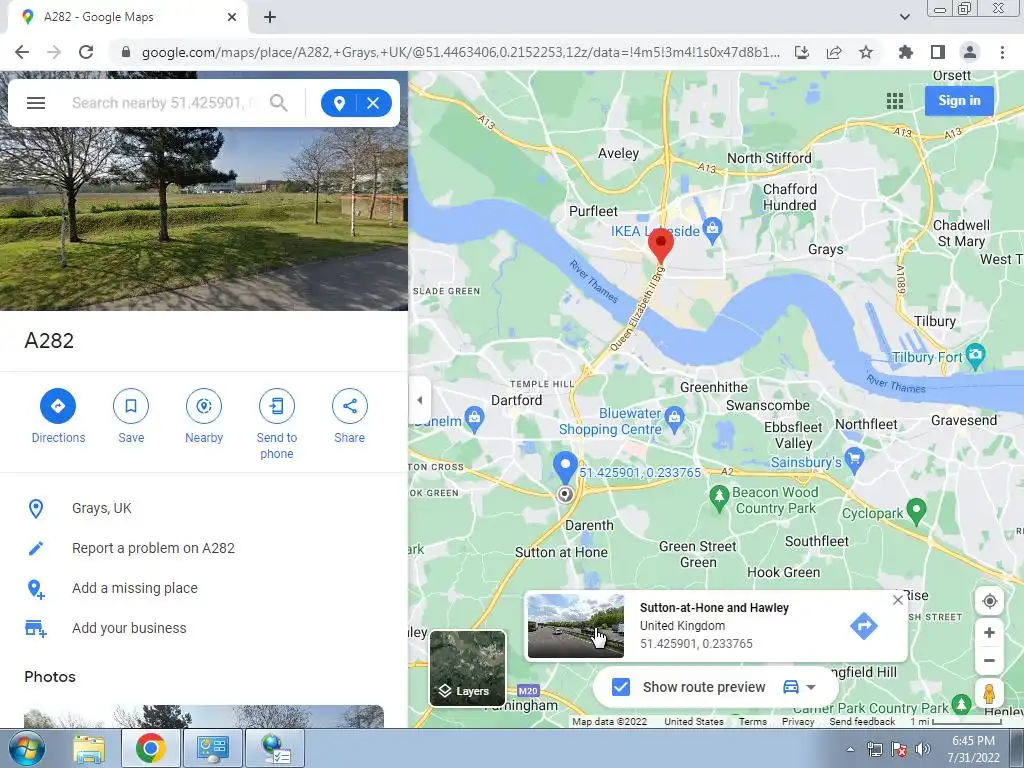Zoom in the map
Image resolution: width=1024 pixels, height=768 pixels.
coord(989,632)
